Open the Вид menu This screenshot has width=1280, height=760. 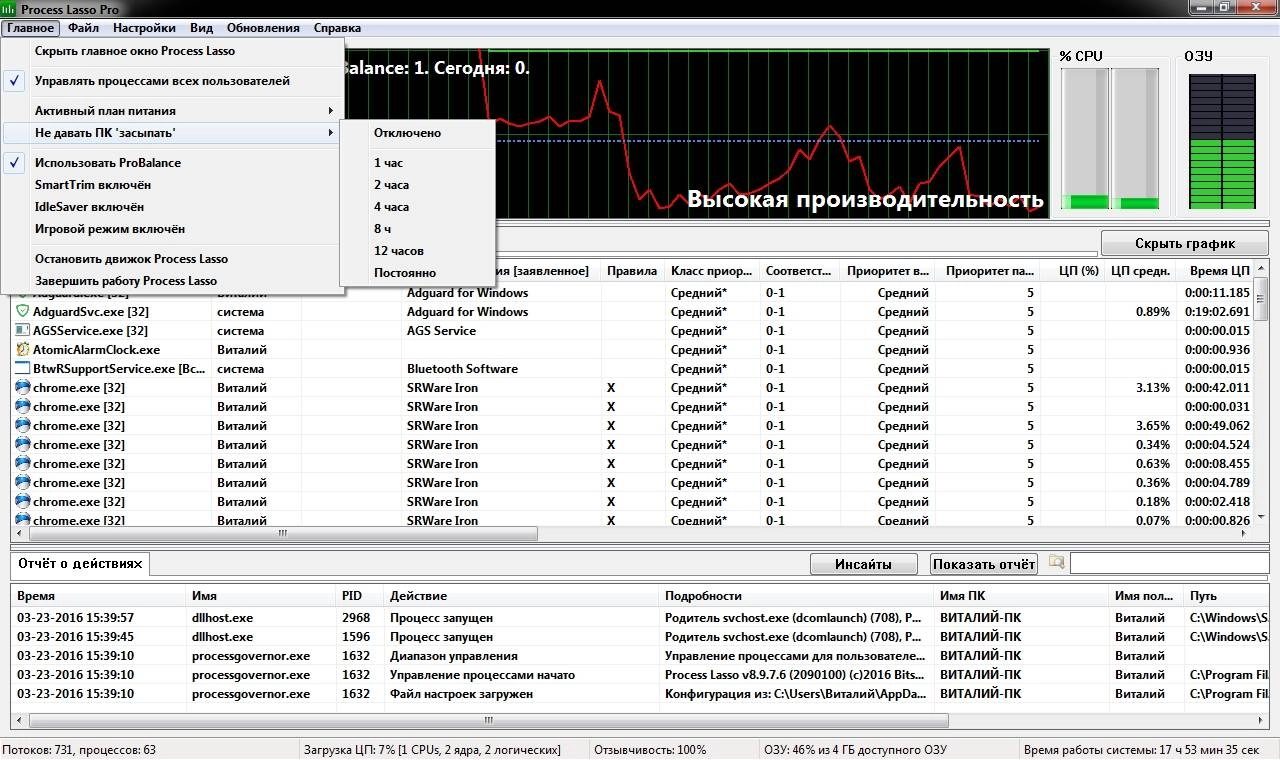[201, 28]
